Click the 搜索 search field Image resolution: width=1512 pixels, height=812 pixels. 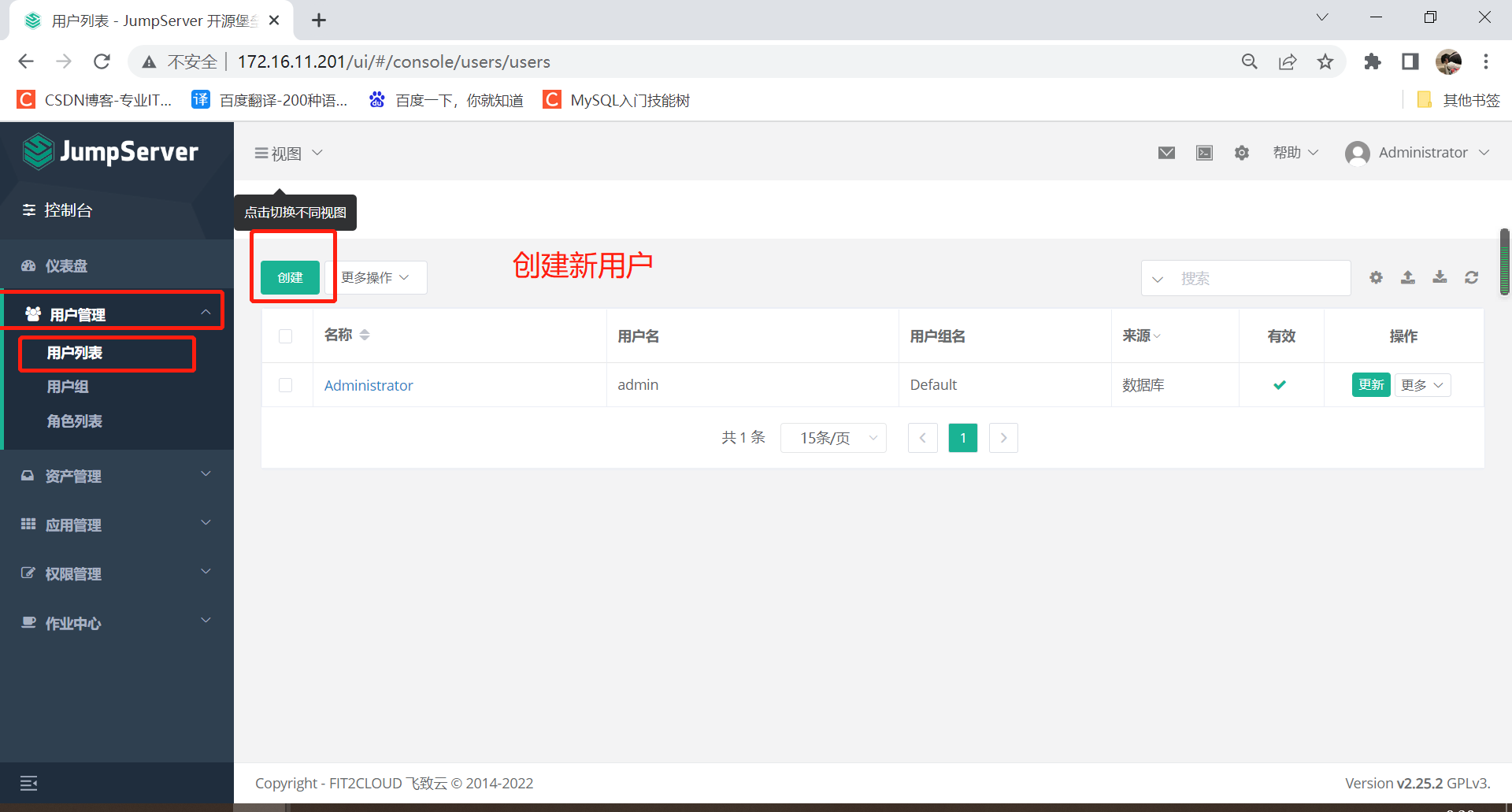[x=1260, y=279]
